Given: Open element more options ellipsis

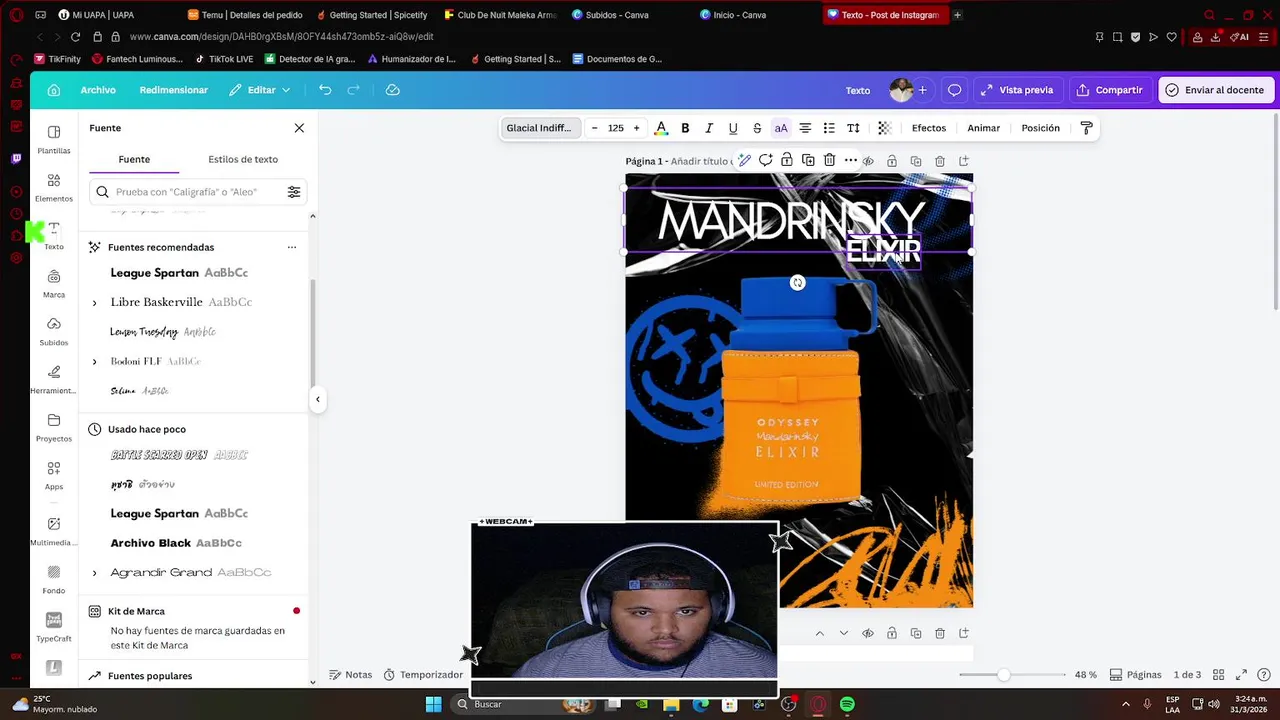Looking at the screenshot, I should coord(851,160).
